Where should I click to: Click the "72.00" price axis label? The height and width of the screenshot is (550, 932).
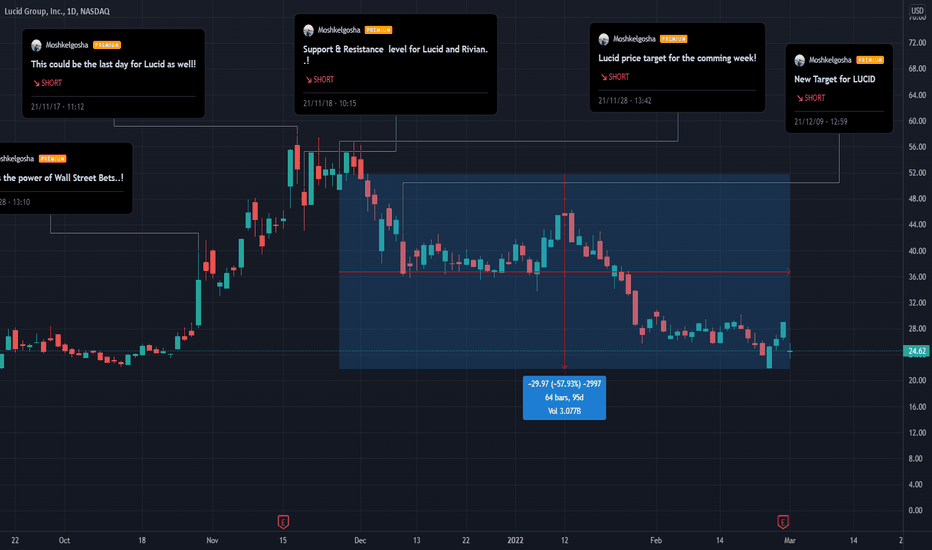[x=917, y=43]
